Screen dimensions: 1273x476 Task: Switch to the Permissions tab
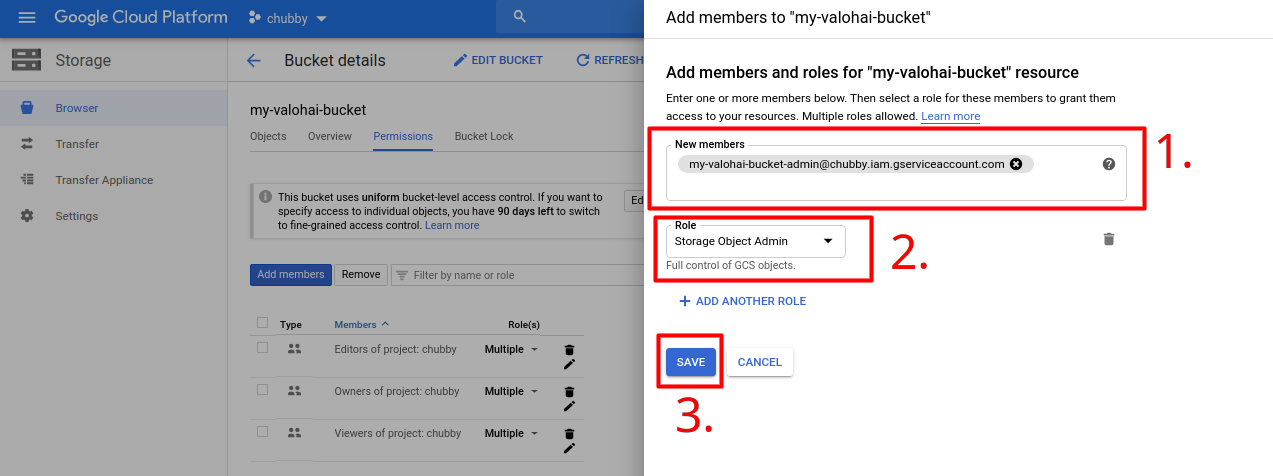[403, 136]
